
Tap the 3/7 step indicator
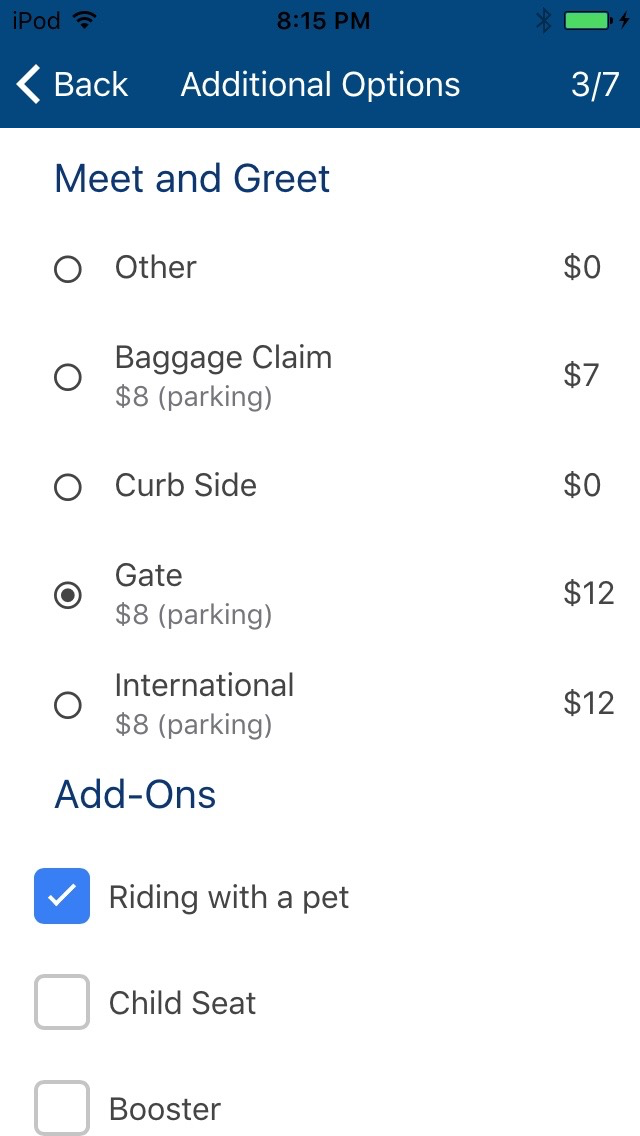(595, 85)
